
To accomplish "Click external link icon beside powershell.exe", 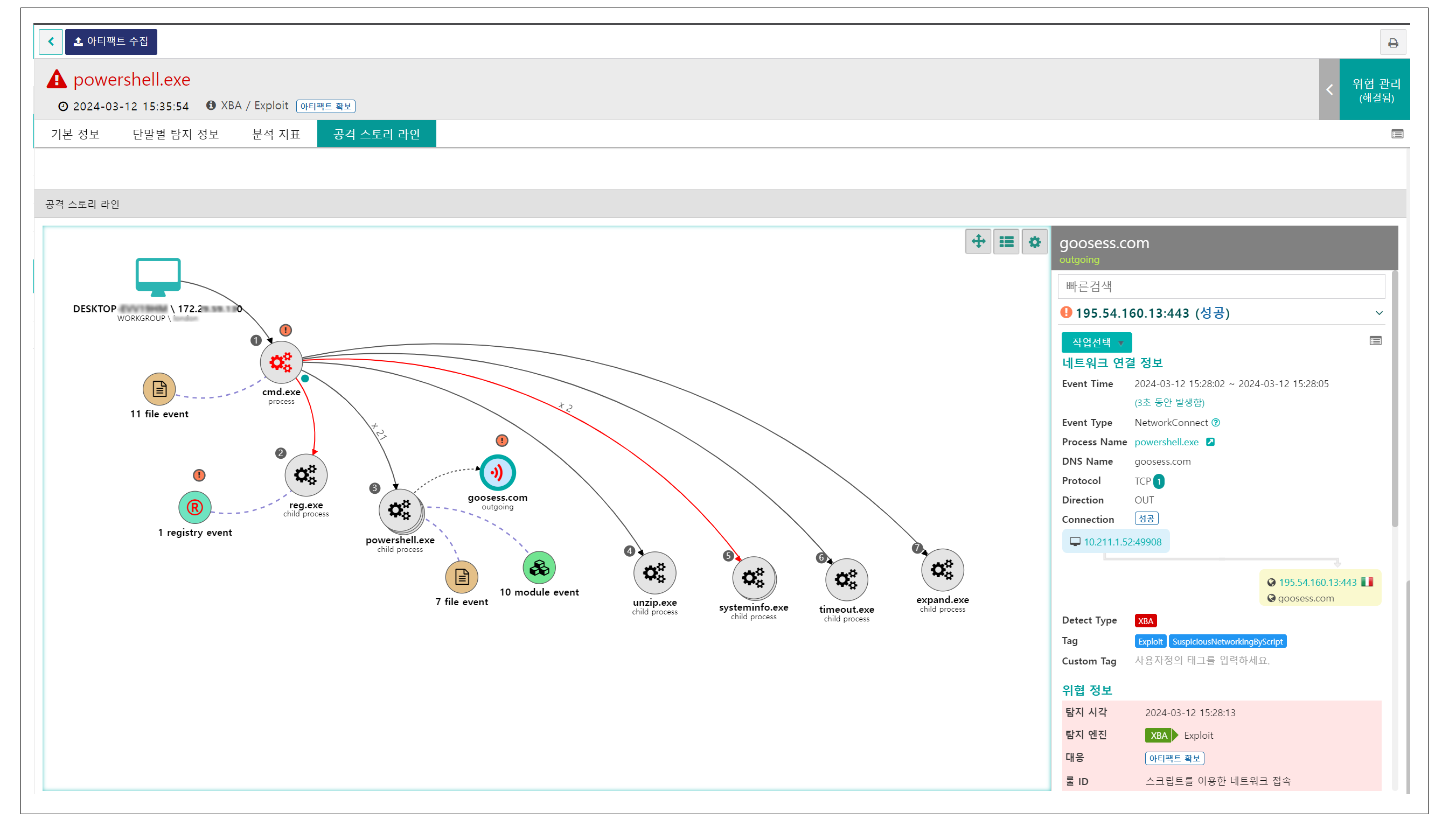I will (x=1211, y=442).
